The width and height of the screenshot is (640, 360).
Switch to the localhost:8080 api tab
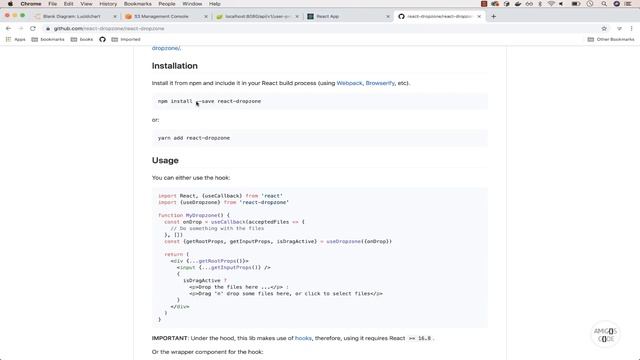(x=257, y=16)
